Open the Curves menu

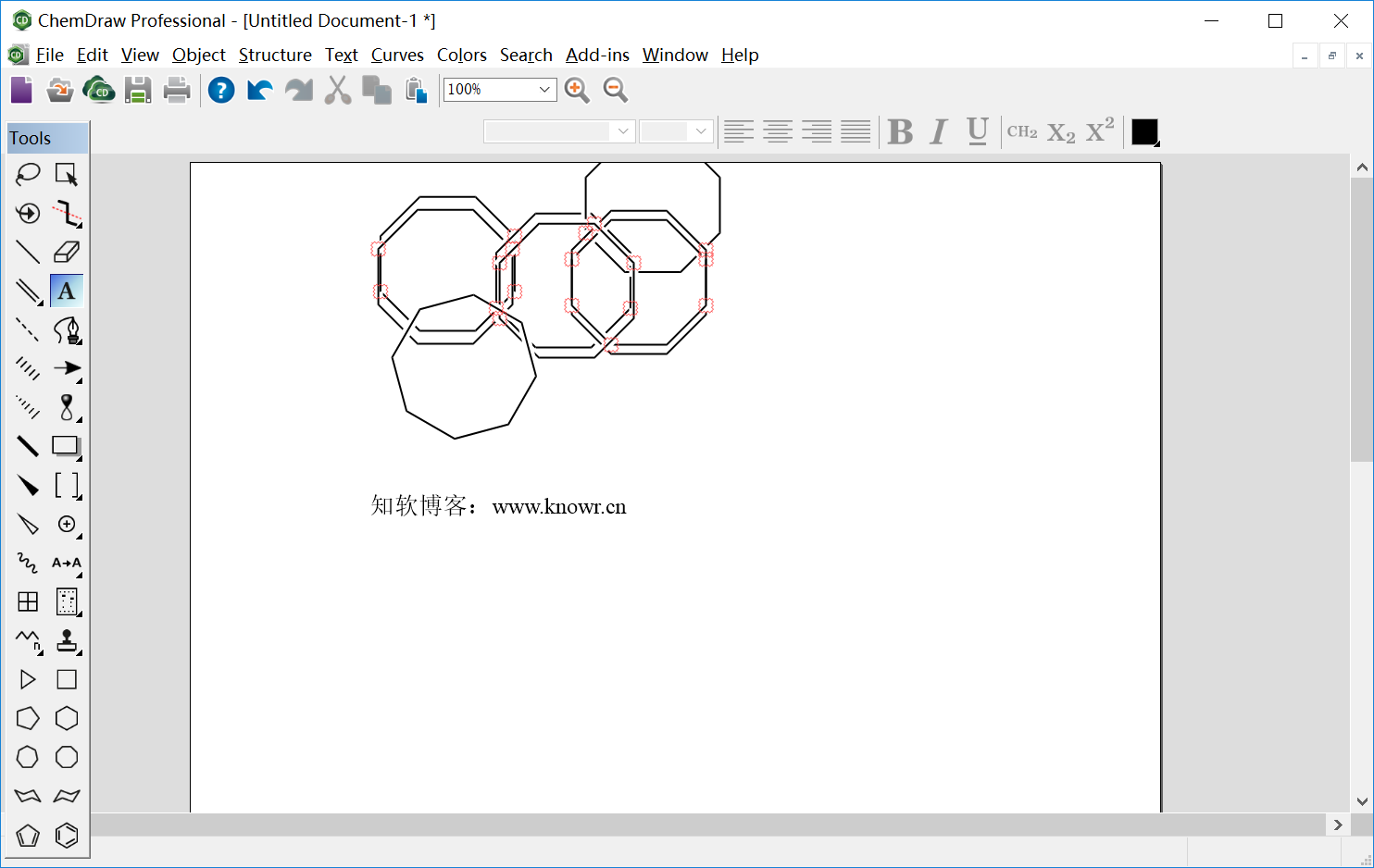(397, 55)
